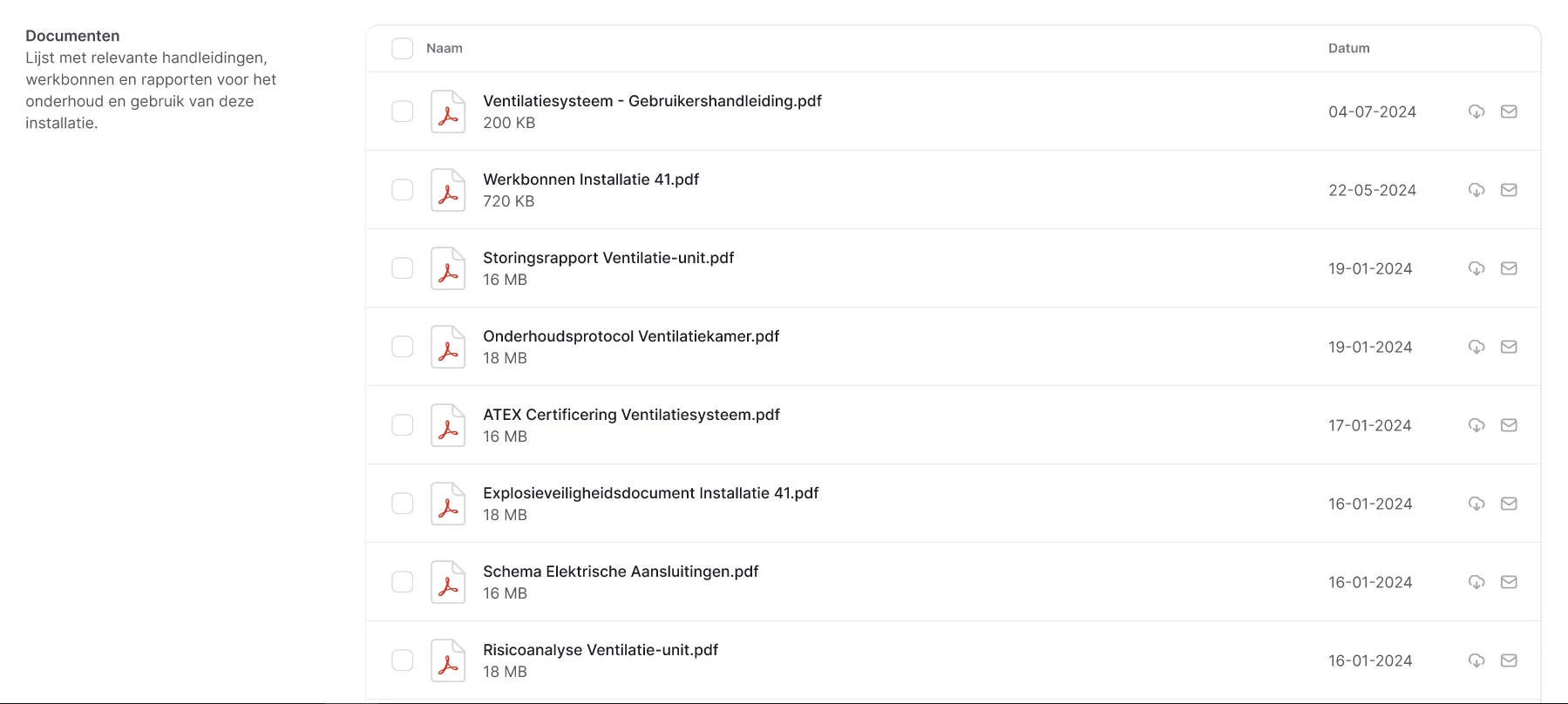The width and height of the screenshot is (1568, 704).
Task: Email the Werkbonnen Installatie 41 document
Action: [x=1510, y=190]
